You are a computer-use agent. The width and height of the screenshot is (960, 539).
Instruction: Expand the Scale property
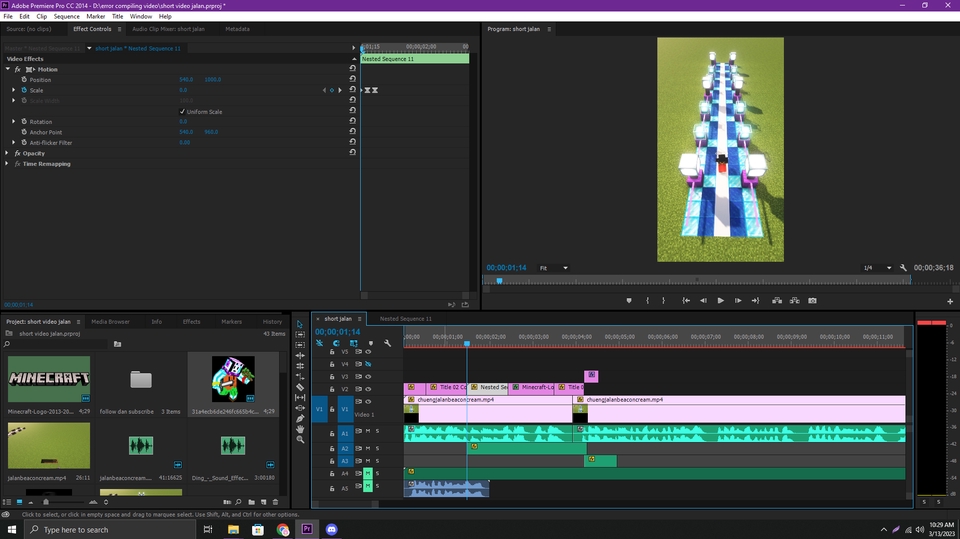[x=13, y=90]
